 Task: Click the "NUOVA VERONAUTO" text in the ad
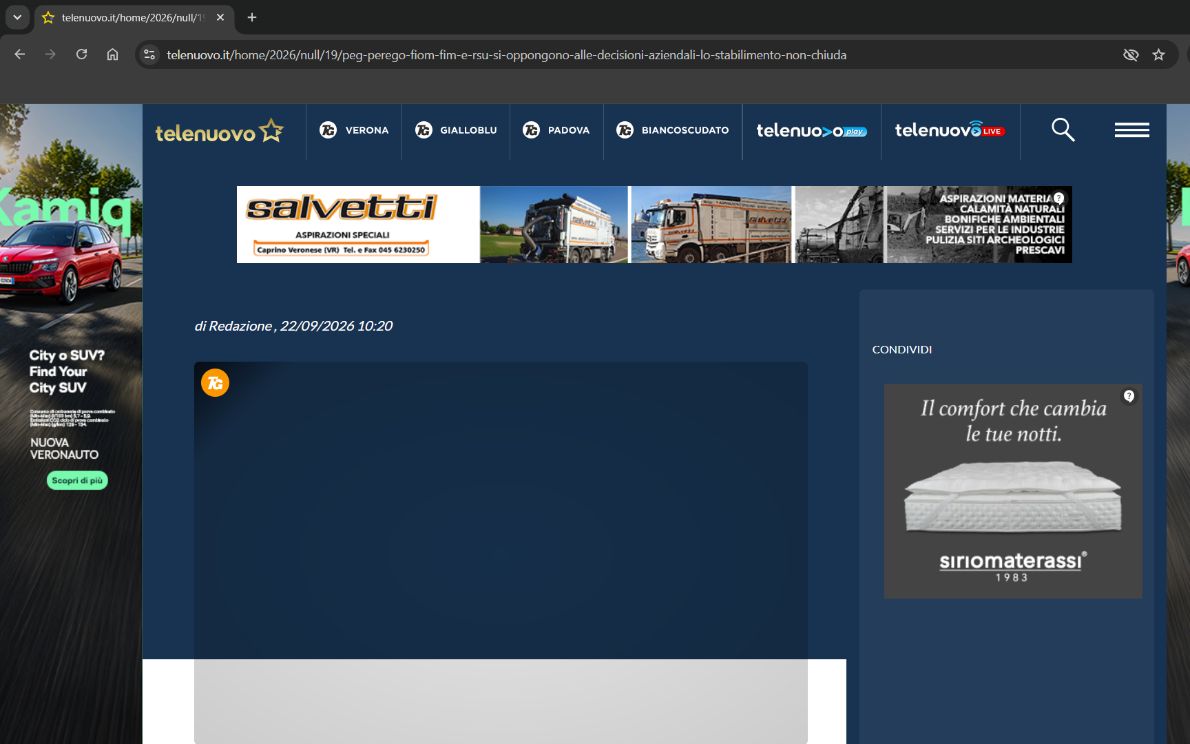[x=65, y=449]
